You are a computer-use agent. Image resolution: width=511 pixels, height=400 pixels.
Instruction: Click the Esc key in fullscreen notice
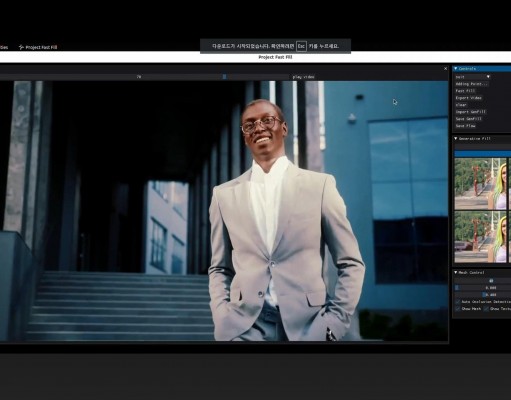click(x=301, y=46)
